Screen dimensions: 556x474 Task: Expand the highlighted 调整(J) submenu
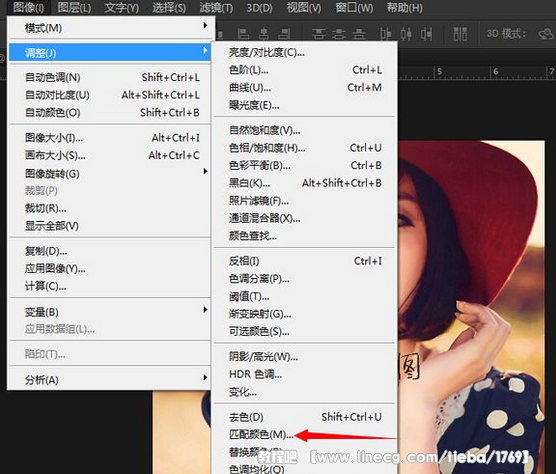pos(109,52)
